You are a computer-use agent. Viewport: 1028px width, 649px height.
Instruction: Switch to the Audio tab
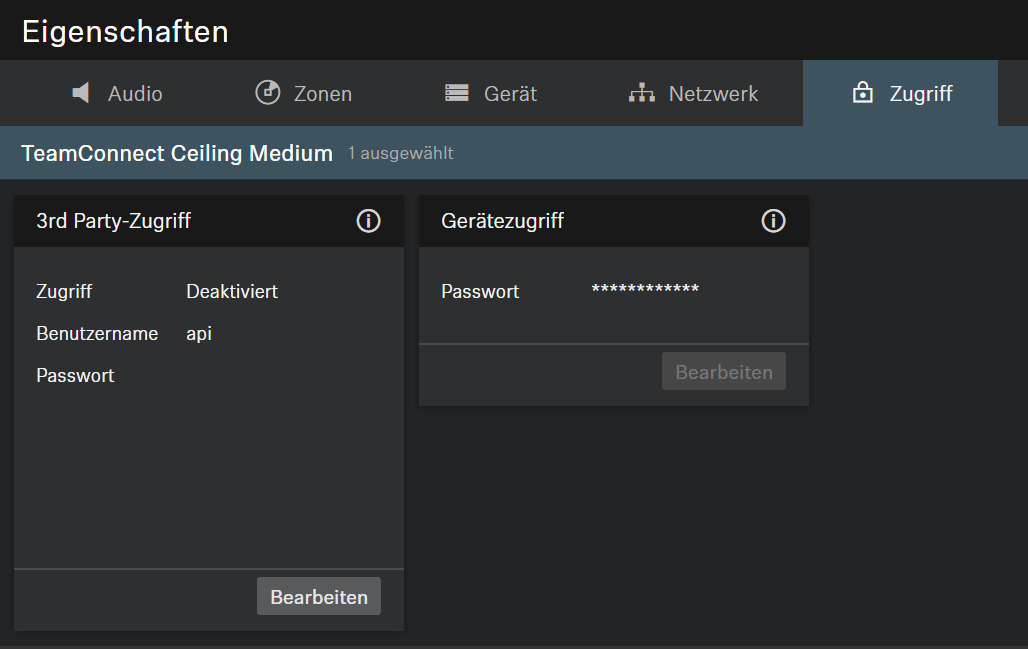[135, 94]
